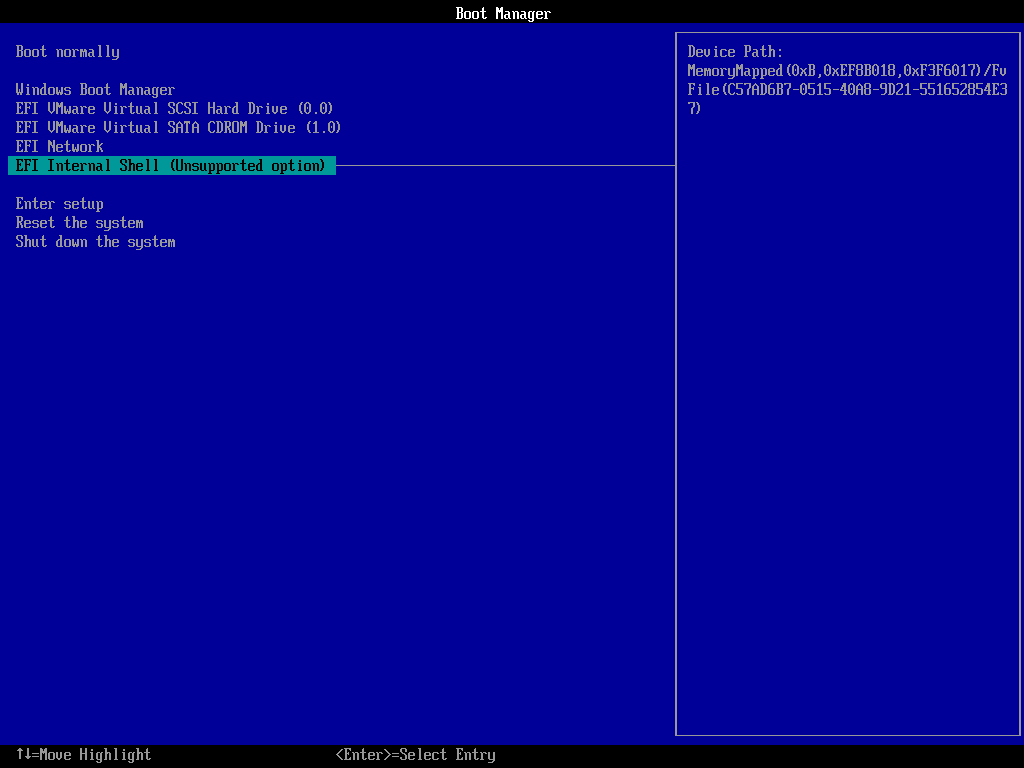The width and height of the screenshot is (1024, 768).
Task: Select the Boot normally option
Action: 67,52
